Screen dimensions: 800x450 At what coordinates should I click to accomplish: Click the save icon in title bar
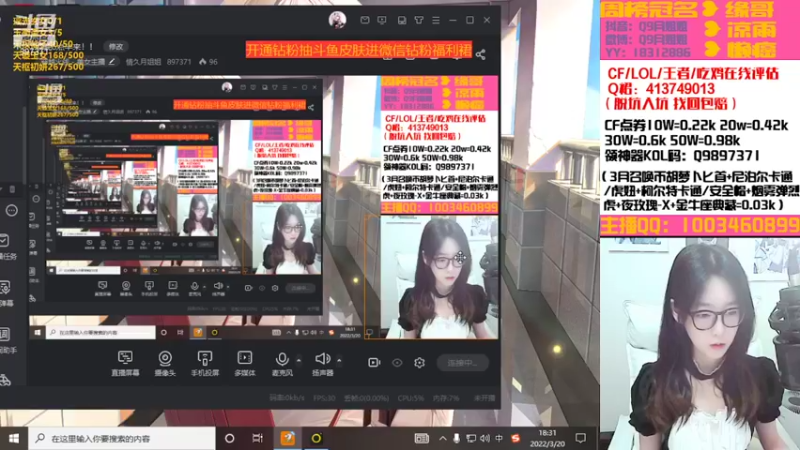[x=402, y=20]
